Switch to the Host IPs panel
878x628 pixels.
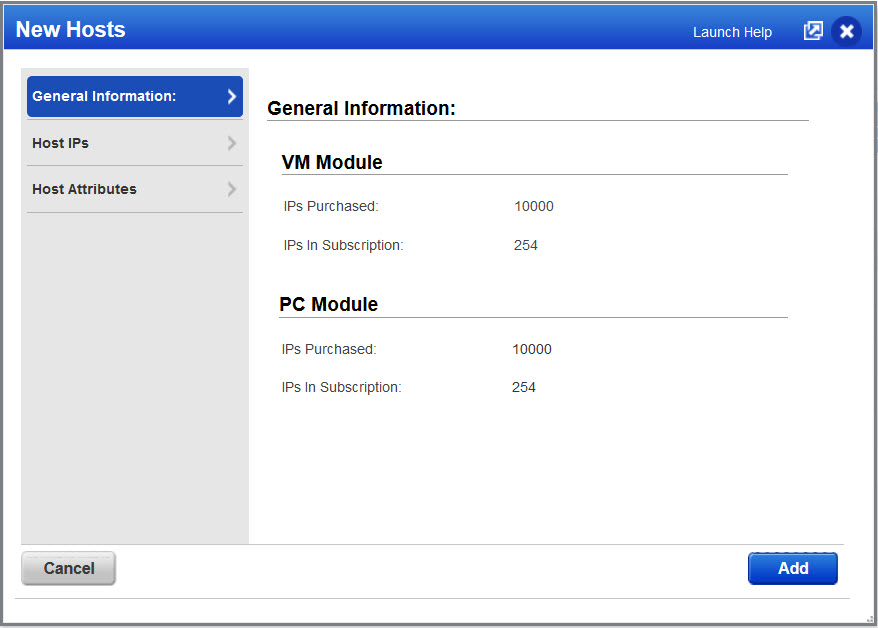click(x=135, y=143)
